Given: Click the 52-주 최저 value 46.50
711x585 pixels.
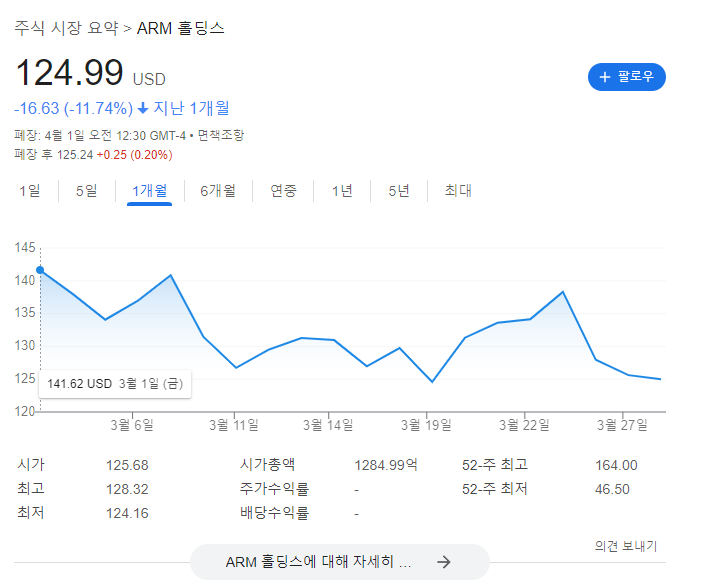Looking at the screenshot, I should 613,489.
